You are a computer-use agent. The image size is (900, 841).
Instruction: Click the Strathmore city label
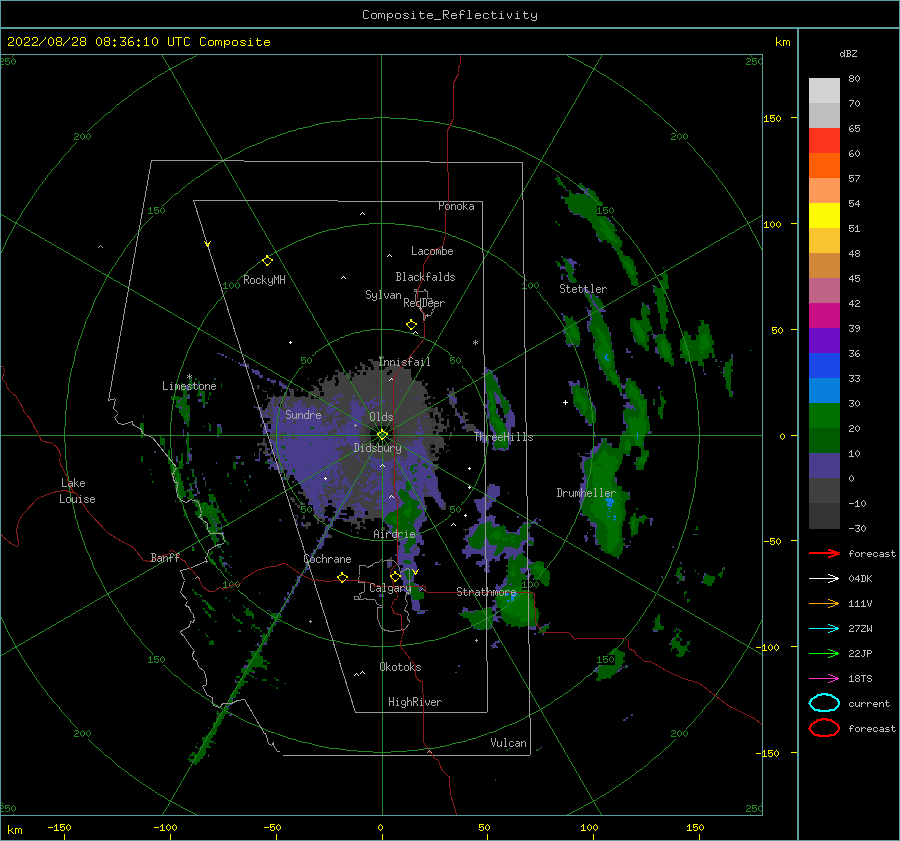(x=486, y=591)
